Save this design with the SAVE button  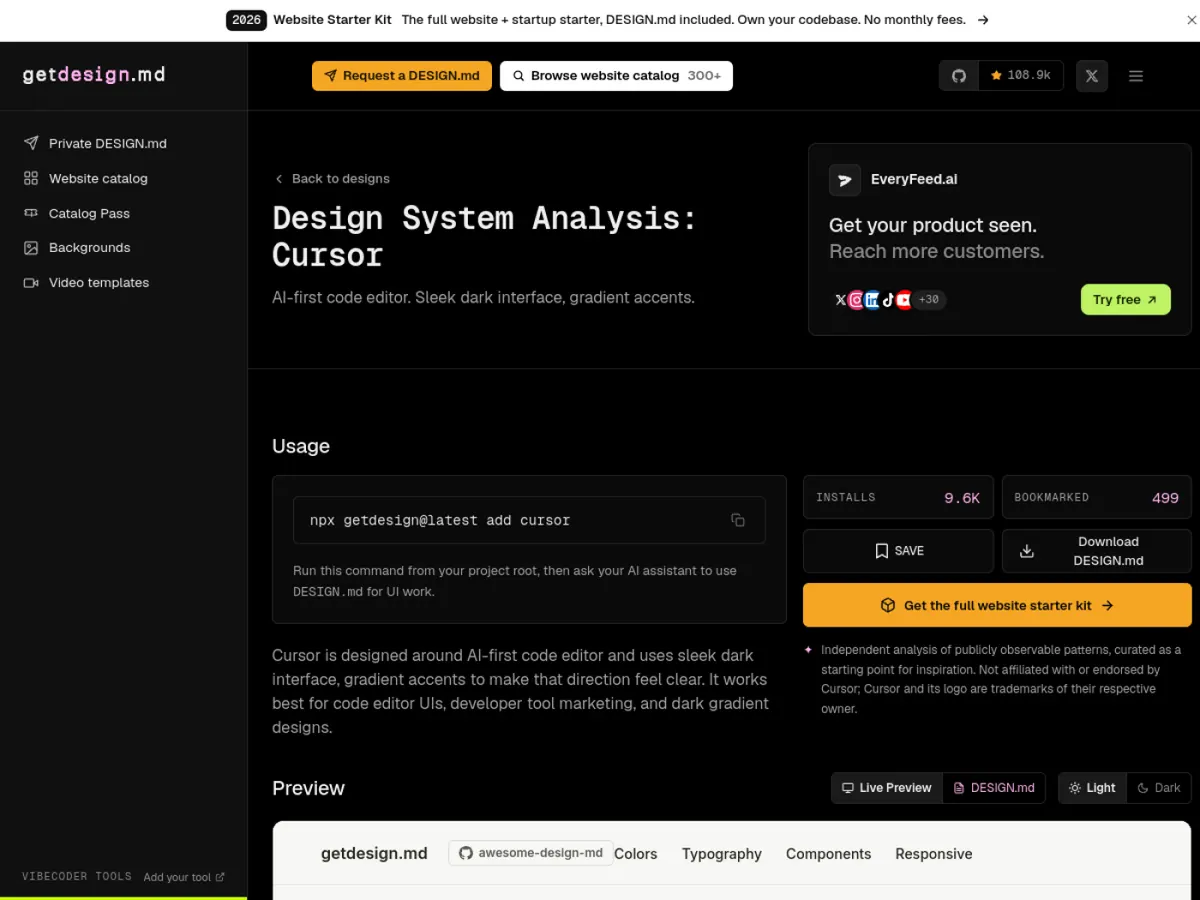click(898, 551)
